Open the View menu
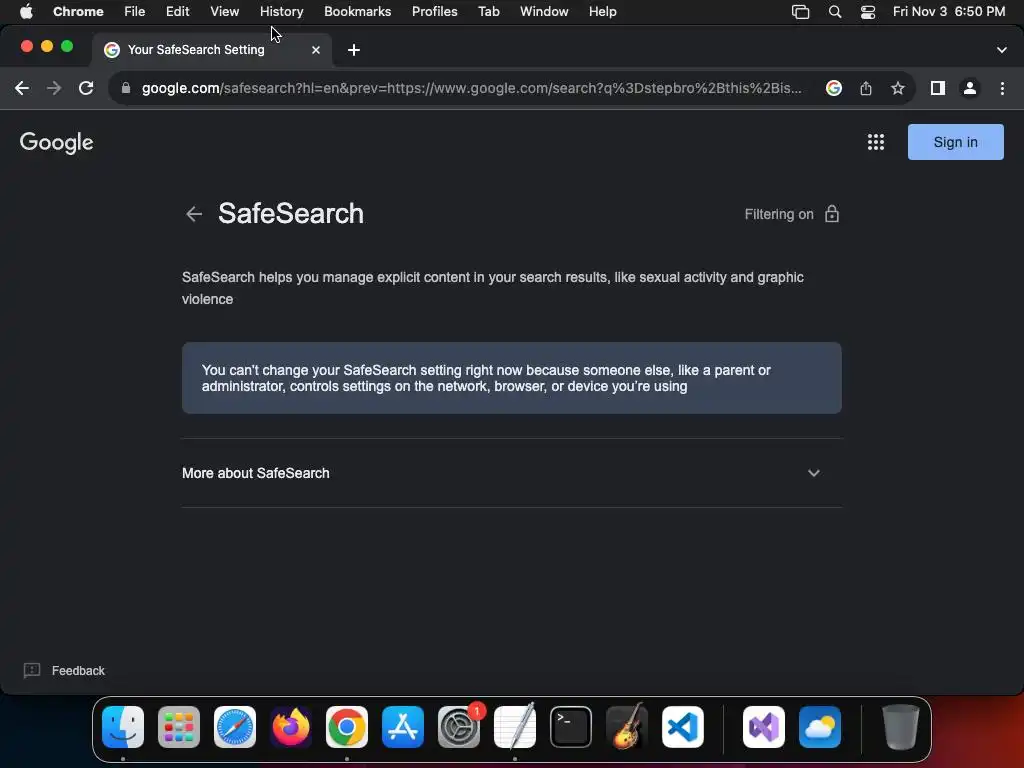Screen dimensions: 1024x768 pos(225,12)
